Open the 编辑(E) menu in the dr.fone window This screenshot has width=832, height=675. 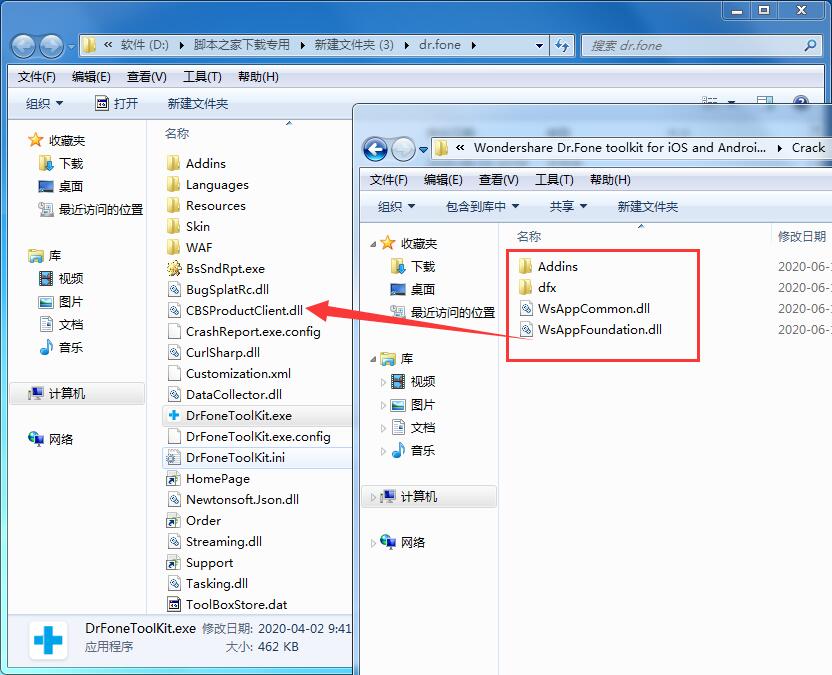(91, 77)
